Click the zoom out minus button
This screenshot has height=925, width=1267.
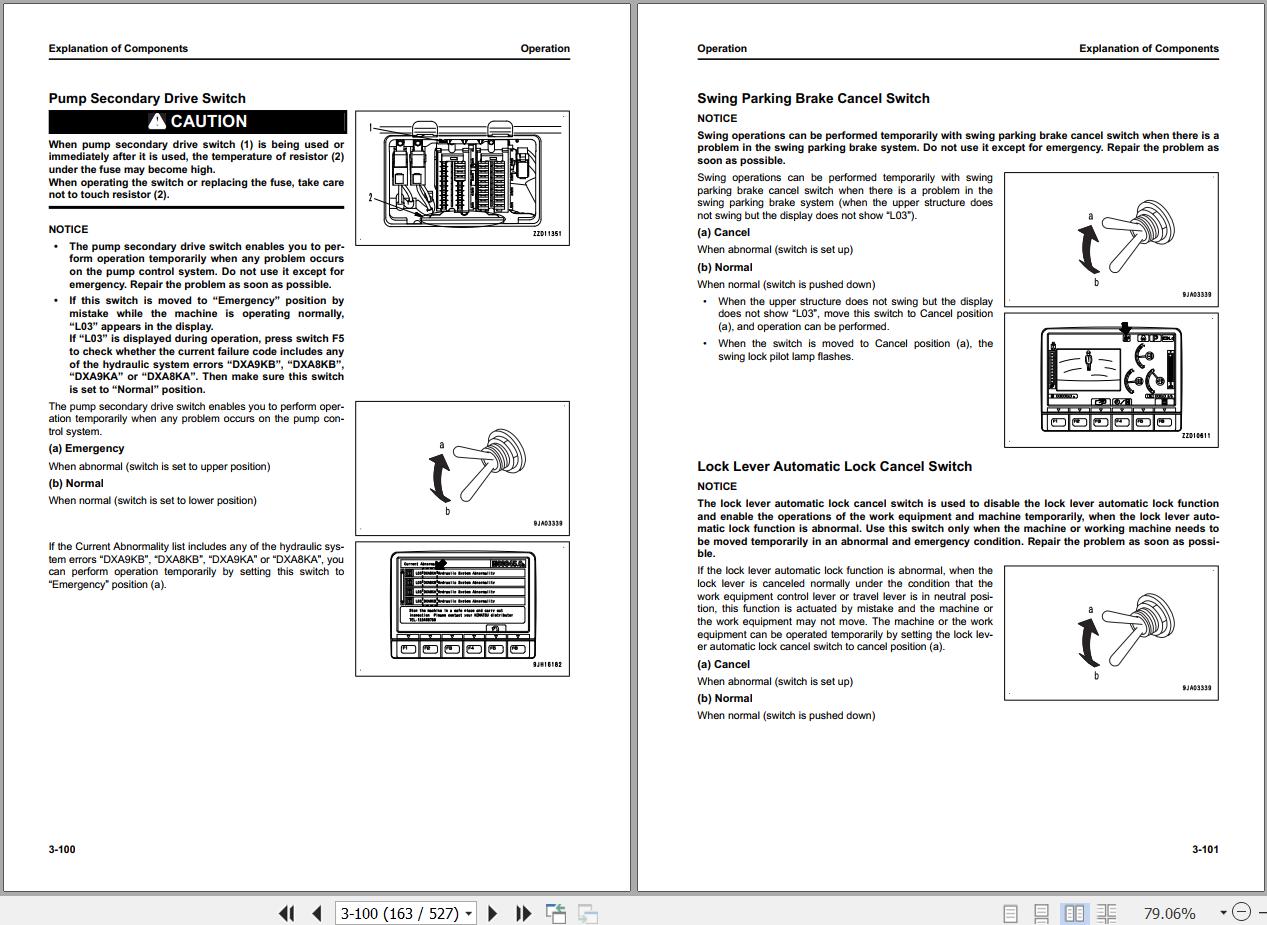point(1241,912)
